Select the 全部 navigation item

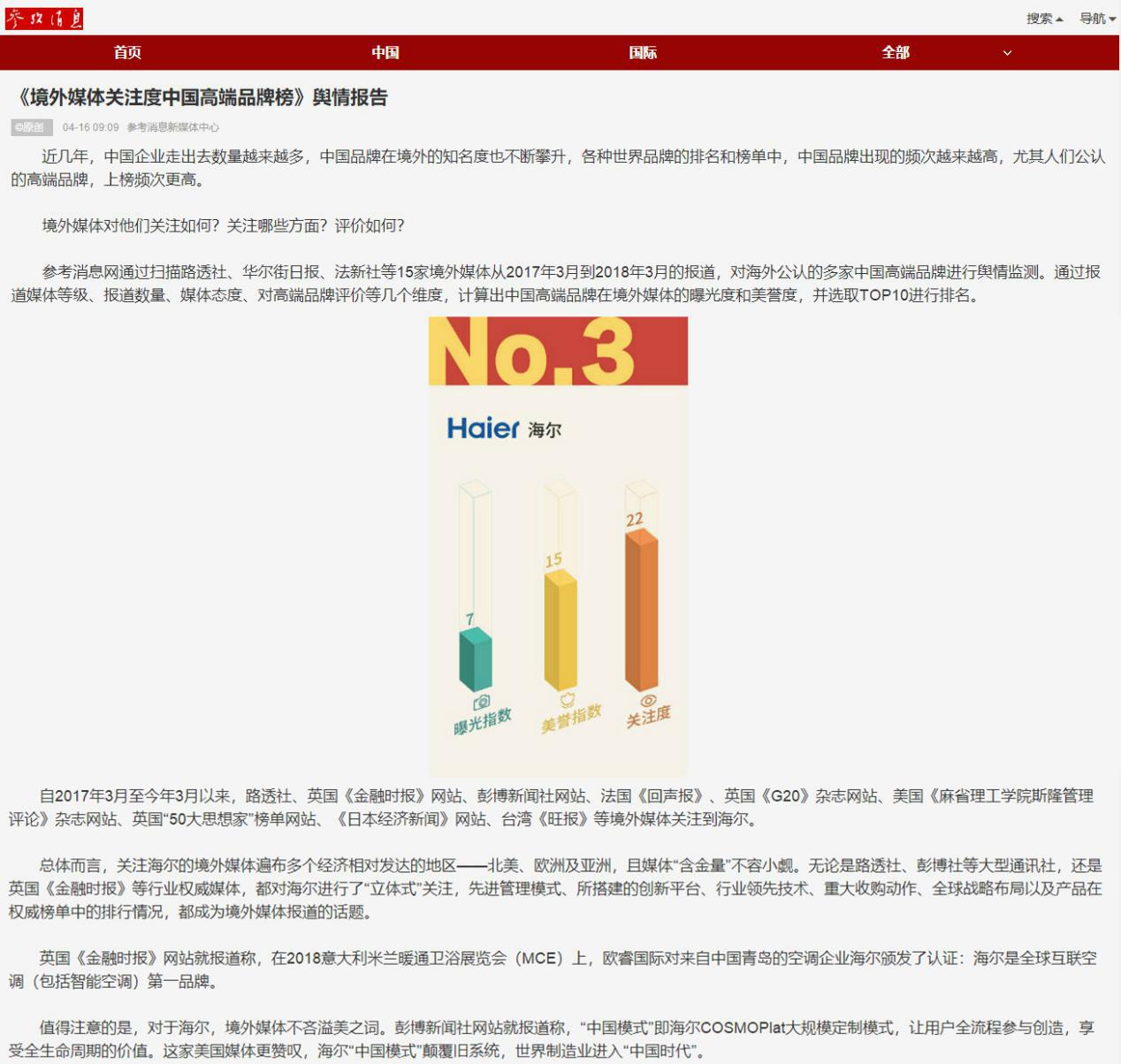(896, 52)
